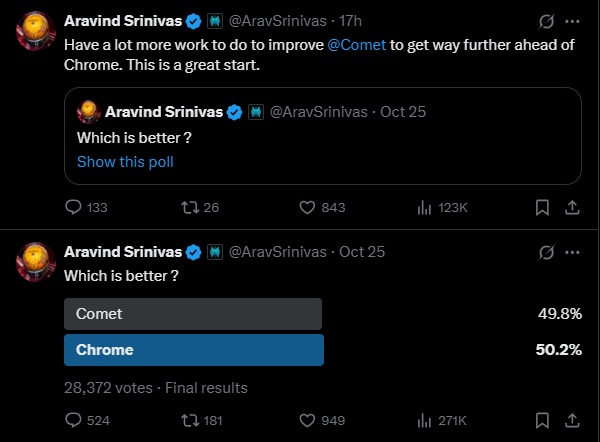
Task: Click the "Show this poll" link
Action: tap(125, 162)
